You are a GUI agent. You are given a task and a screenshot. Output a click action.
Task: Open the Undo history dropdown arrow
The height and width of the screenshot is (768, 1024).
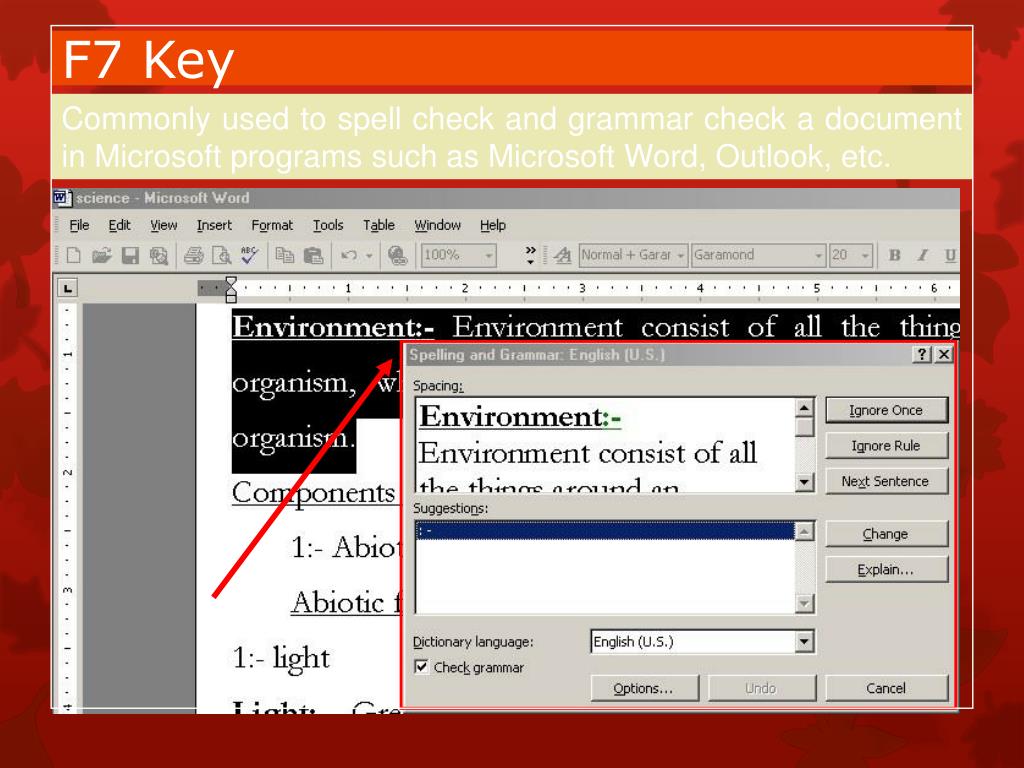369,255
